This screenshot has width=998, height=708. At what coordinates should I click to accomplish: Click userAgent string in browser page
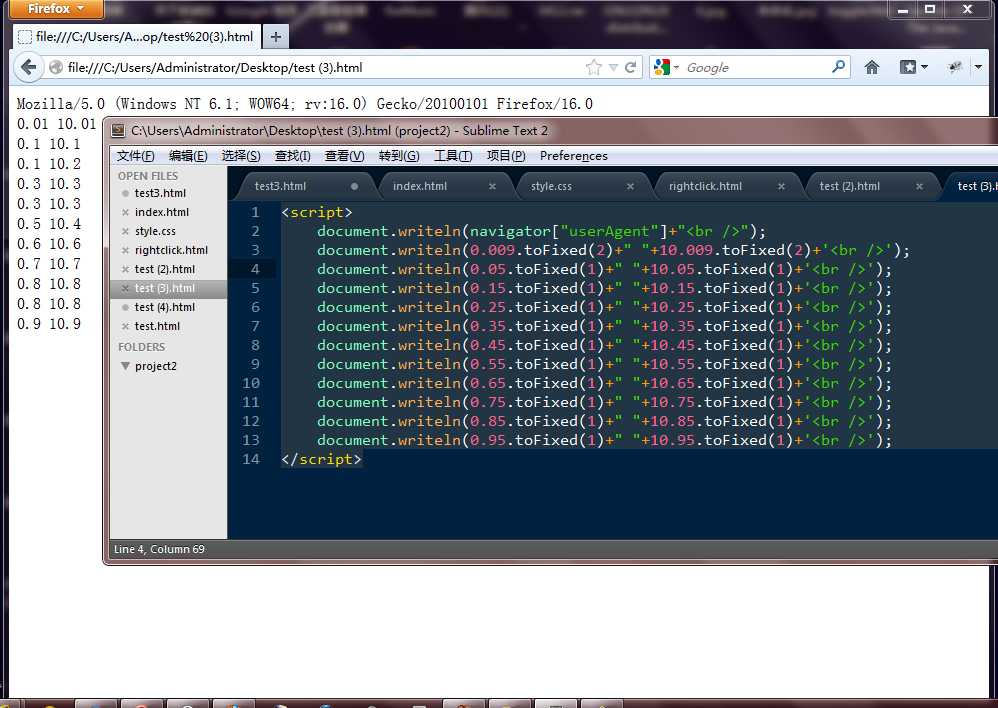pyautogui.click(x=304, y=104)
